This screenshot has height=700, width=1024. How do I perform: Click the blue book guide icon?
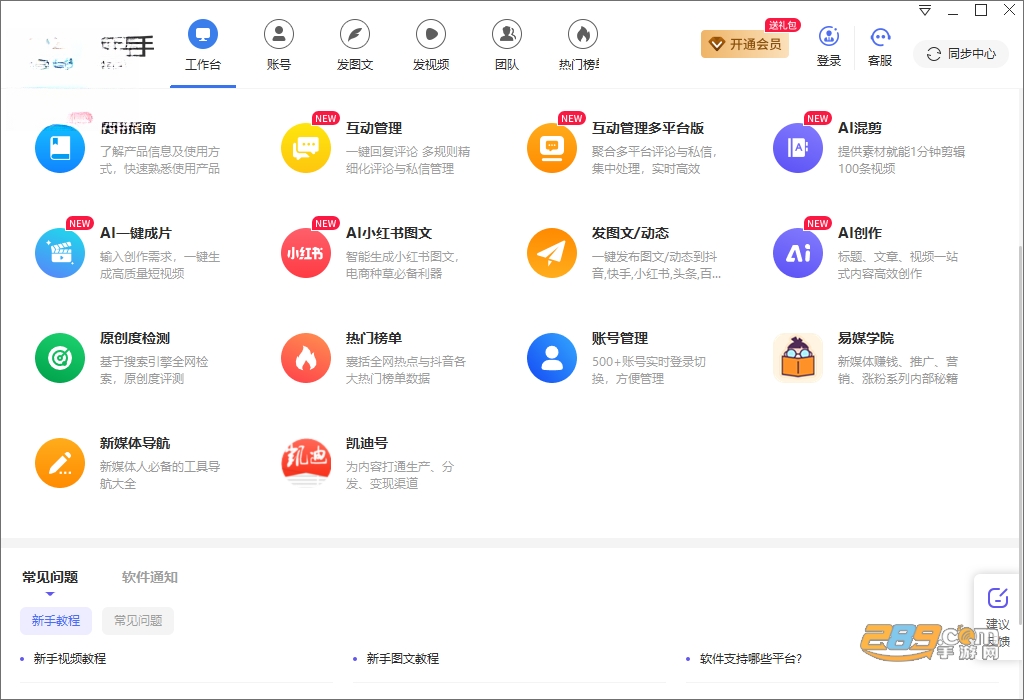click(60, 148)
